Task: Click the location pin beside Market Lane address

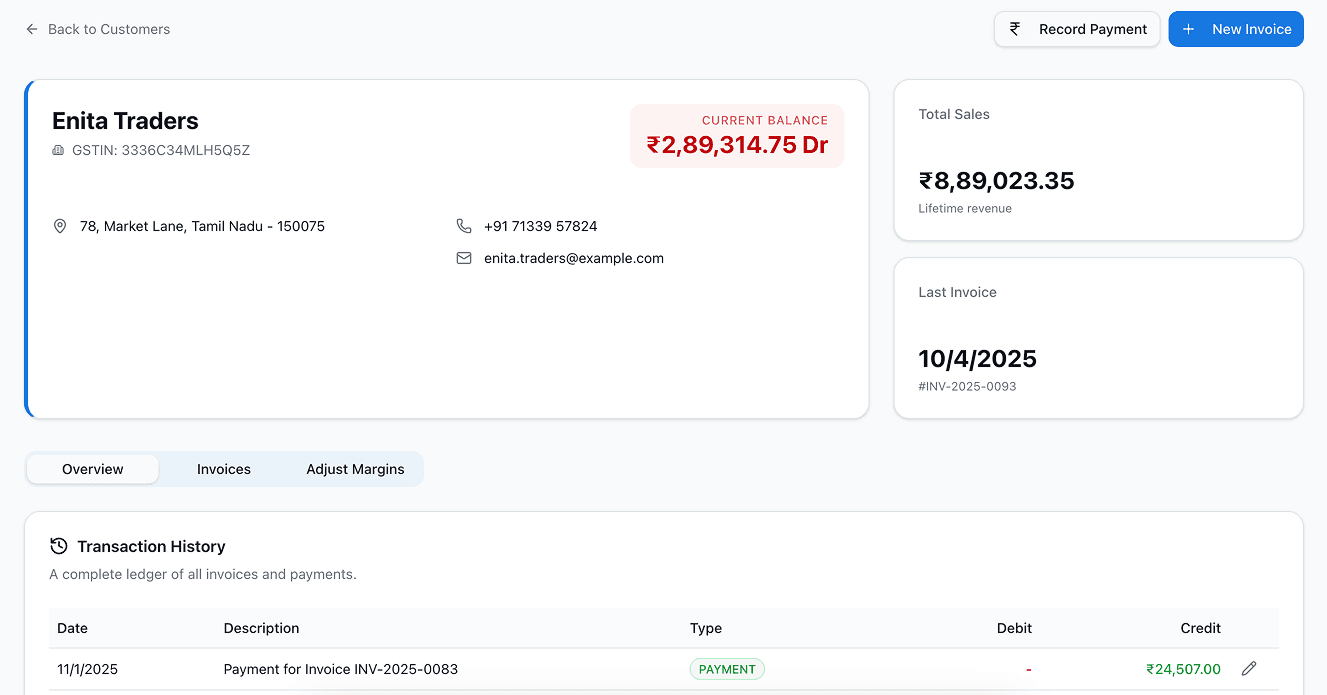Action: [x=60, y=226]
